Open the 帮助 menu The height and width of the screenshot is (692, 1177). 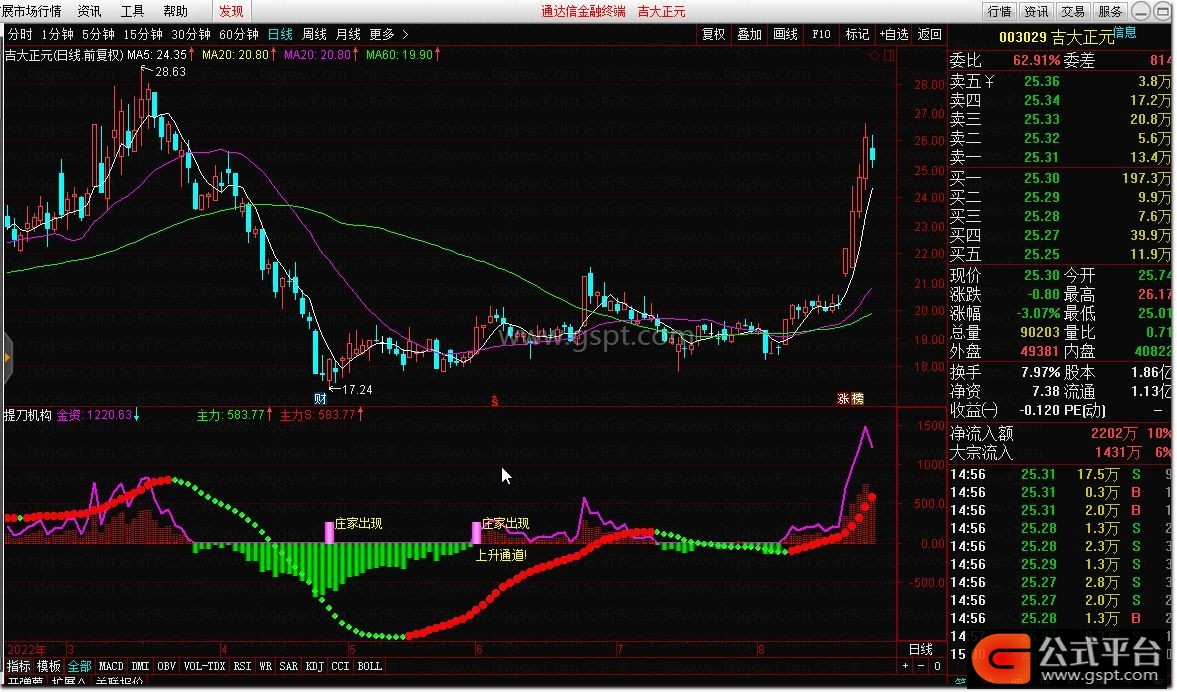click(175, 11)
